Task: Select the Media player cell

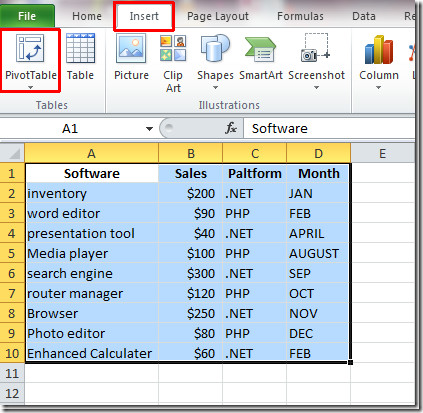Action: [x=92, y=253]
